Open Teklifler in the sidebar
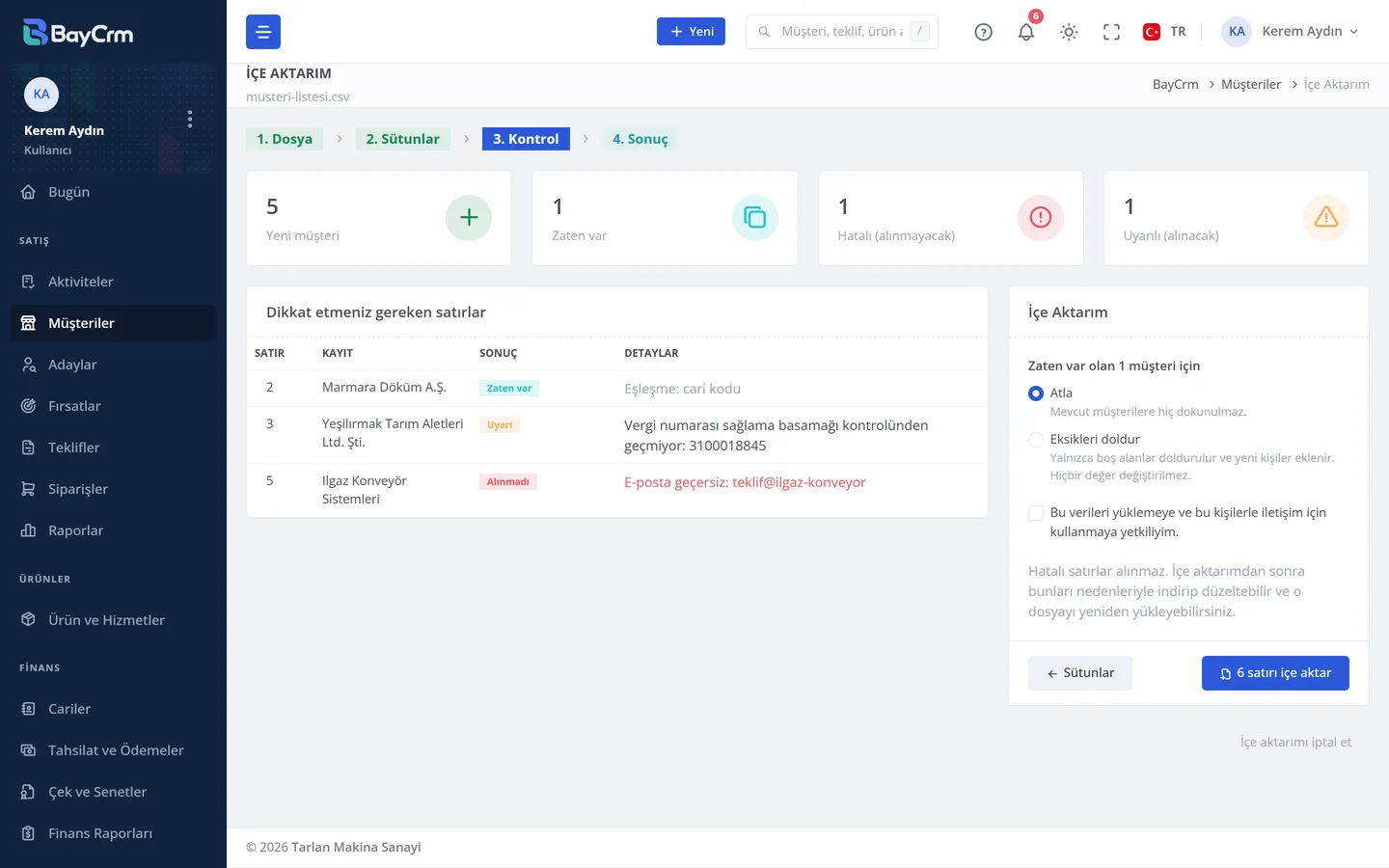 point(113,448)
